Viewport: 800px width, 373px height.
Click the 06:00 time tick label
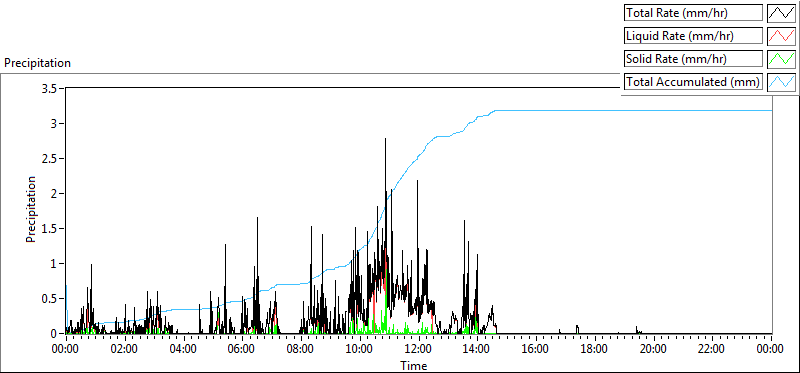[242, 350]
